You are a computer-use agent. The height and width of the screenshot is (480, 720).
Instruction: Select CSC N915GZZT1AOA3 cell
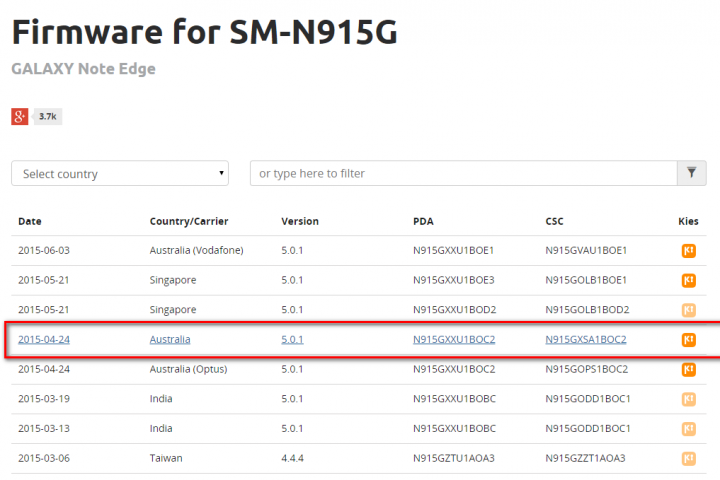(585, 458)
